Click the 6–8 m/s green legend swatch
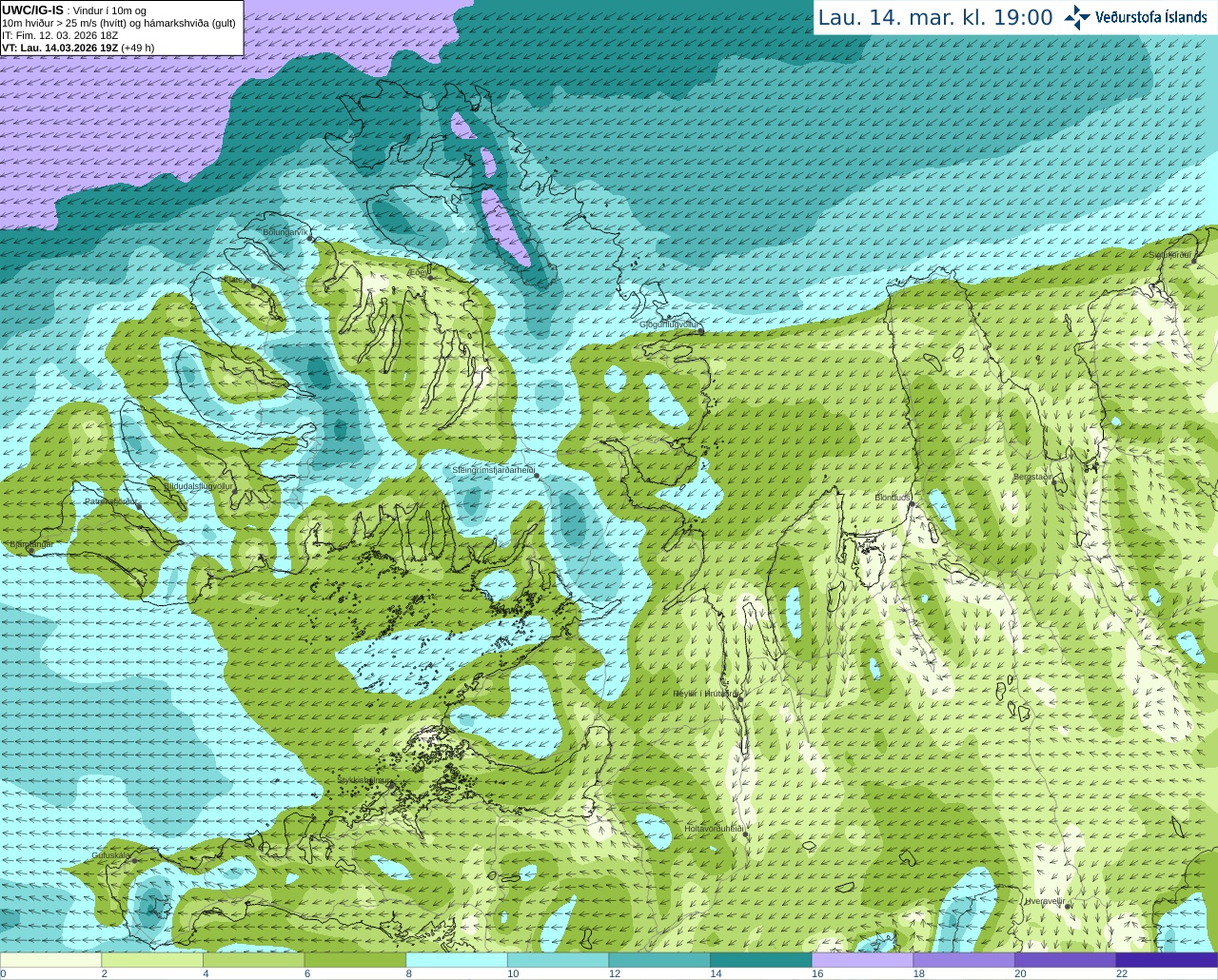The height and width of the screenshot is (980, 1218). pos(355,960)
